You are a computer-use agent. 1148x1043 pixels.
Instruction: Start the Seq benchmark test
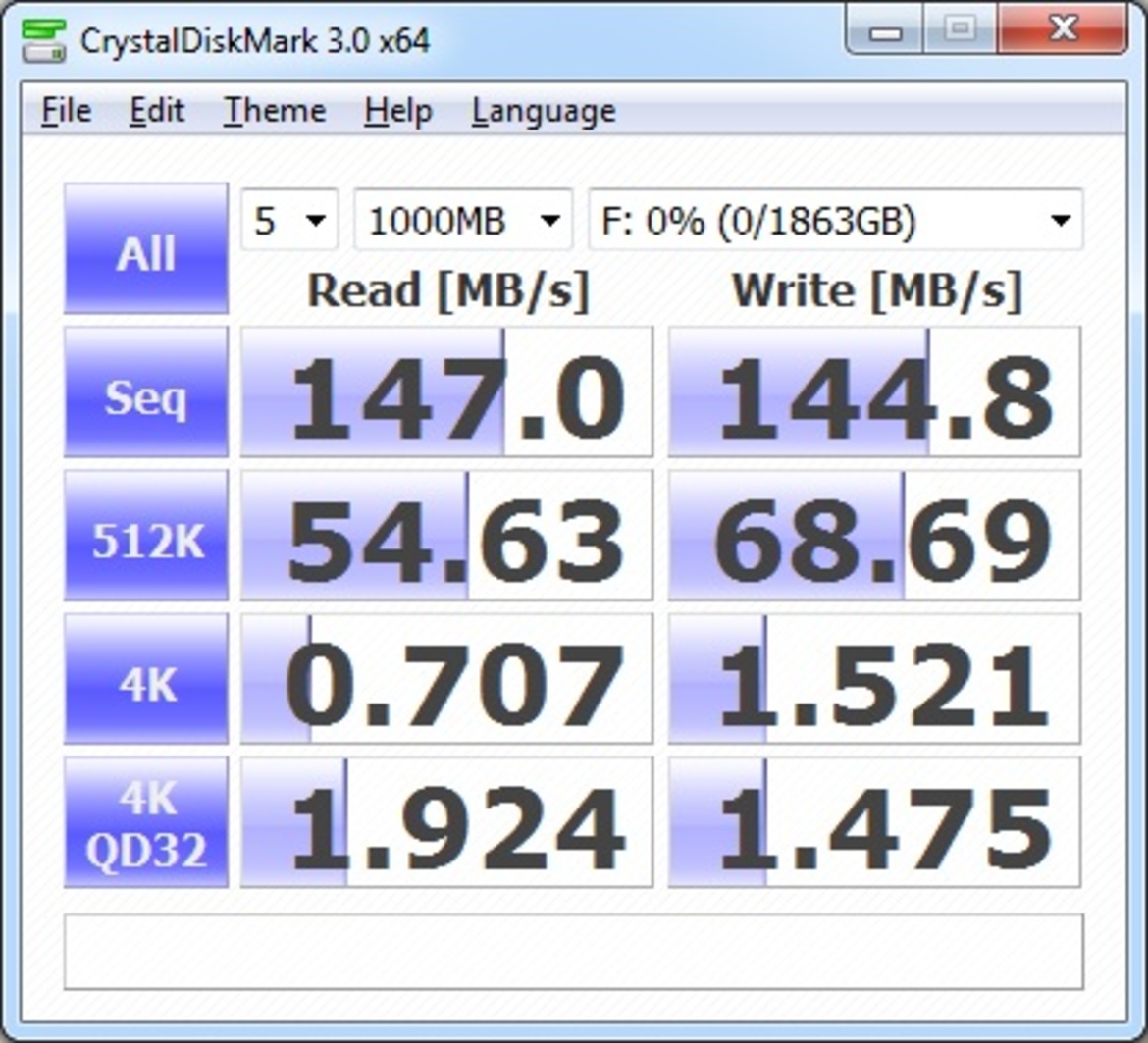[x=146, y=391]
